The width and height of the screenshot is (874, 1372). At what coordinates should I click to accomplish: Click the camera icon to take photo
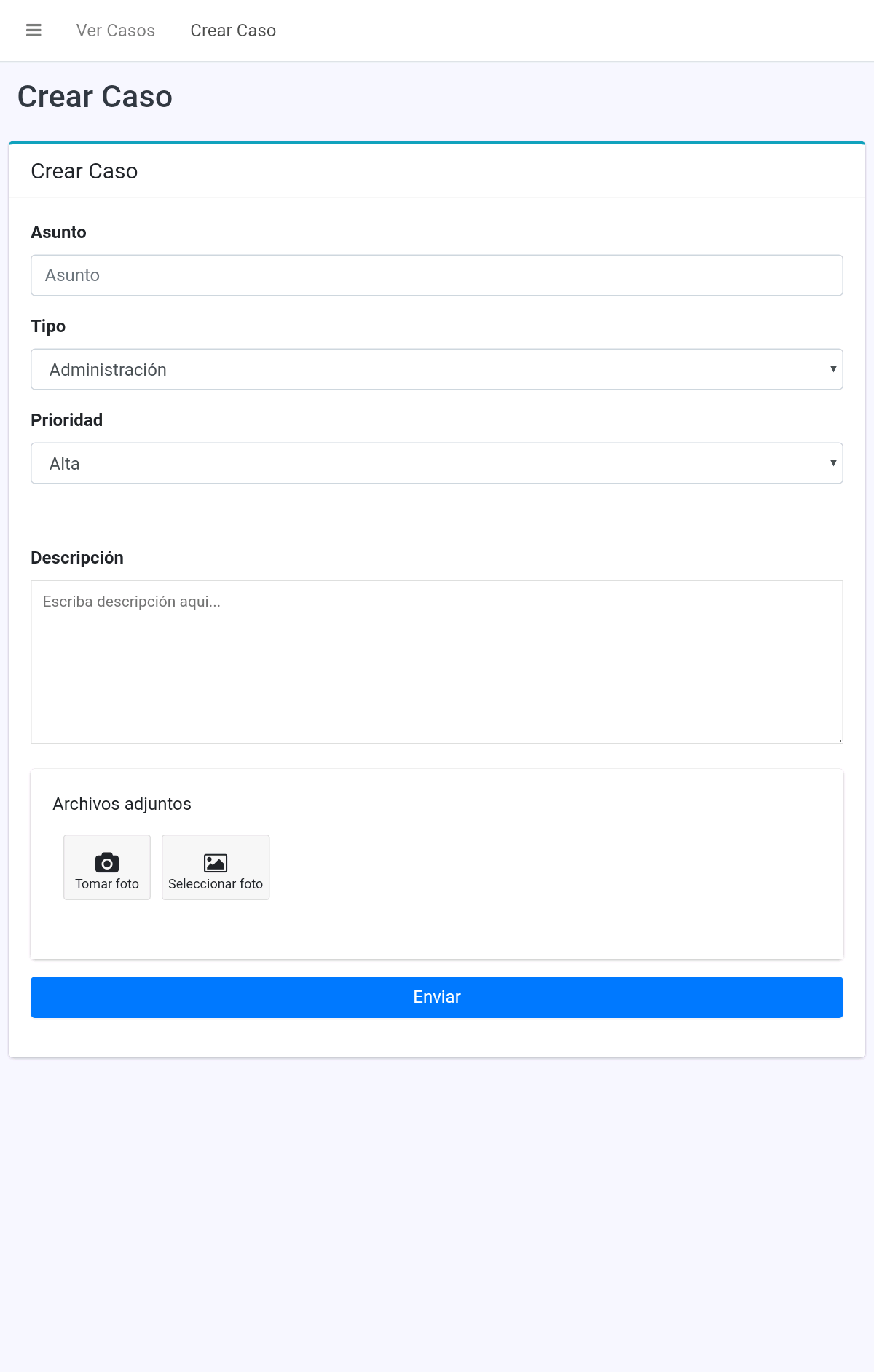click(107, 862)
